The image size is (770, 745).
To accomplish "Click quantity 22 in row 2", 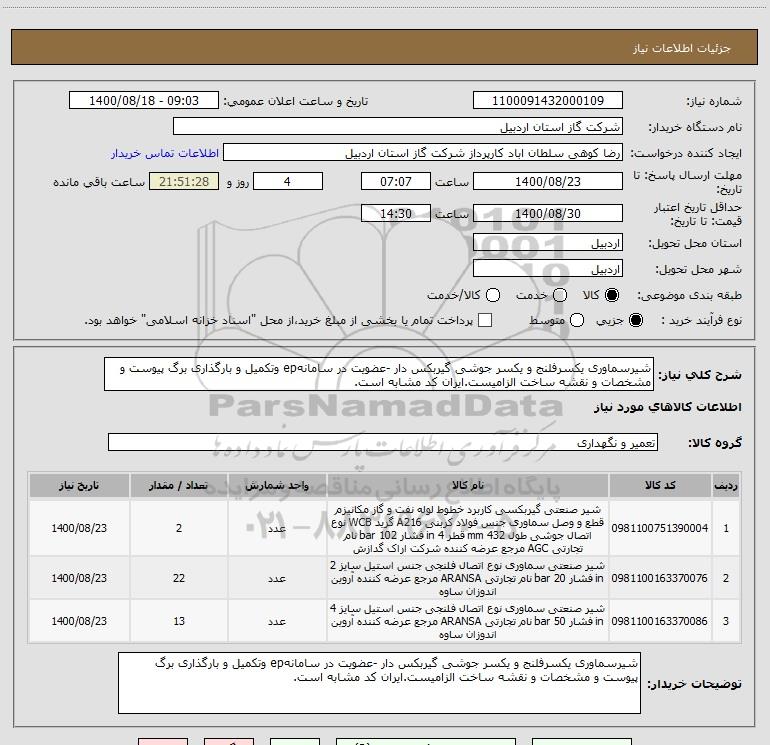I will pos(179,579).
